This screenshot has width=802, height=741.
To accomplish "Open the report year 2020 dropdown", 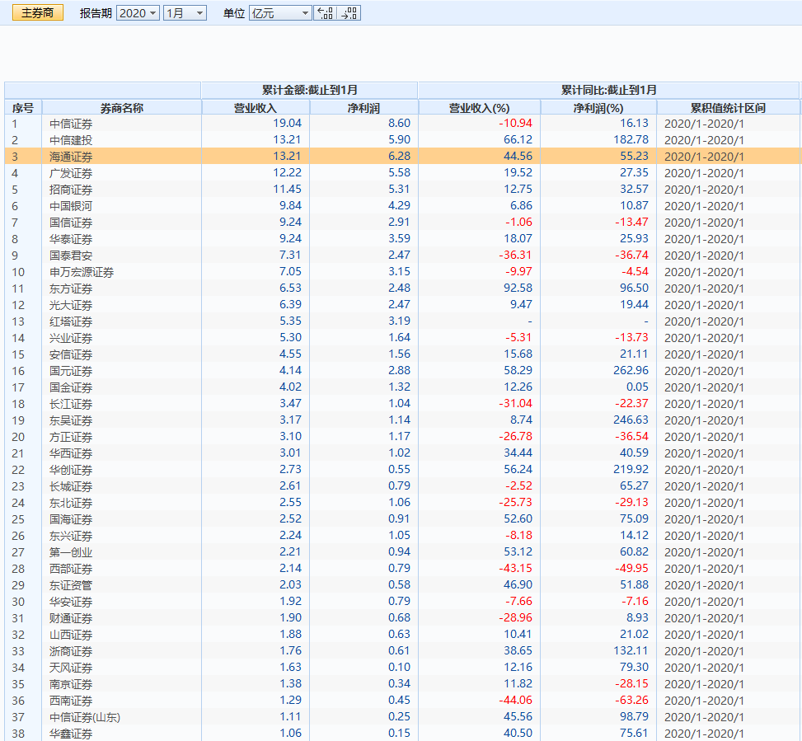I will pyautogui.click(x=138, y=13).
